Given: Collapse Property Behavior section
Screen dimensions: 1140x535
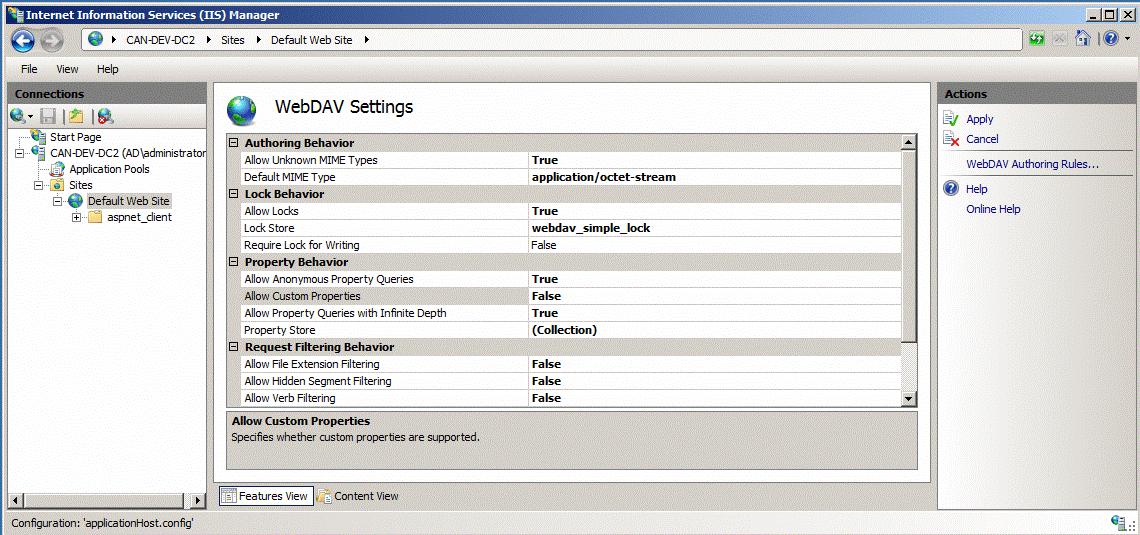Looking at the screenshot, I should click(x=233, y=262).
